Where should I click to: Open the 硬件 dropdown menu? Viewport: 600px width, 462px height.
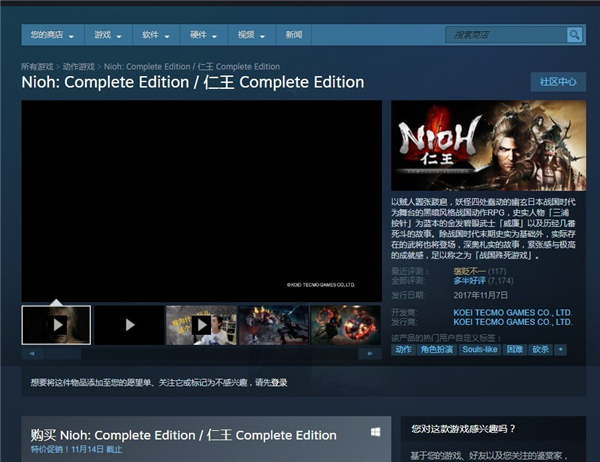pos(204,35)
